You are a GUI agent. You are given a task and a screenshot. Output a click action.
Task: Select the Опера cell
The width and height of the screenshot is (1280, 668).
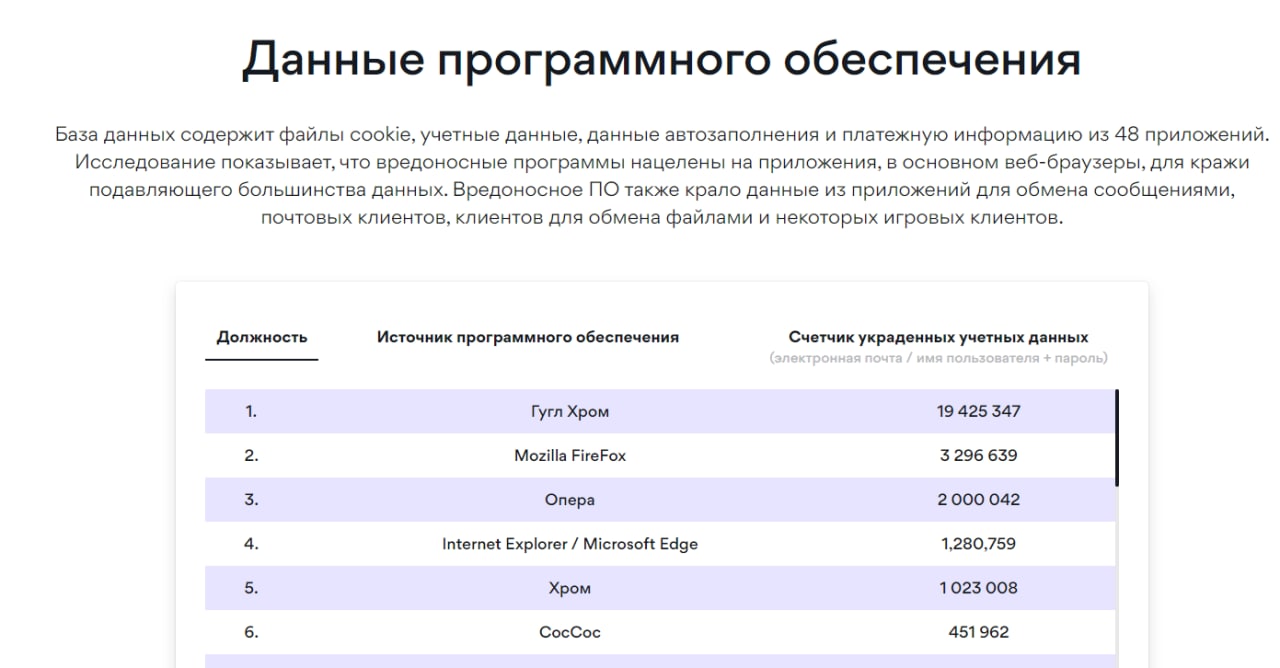pos(570,499)
